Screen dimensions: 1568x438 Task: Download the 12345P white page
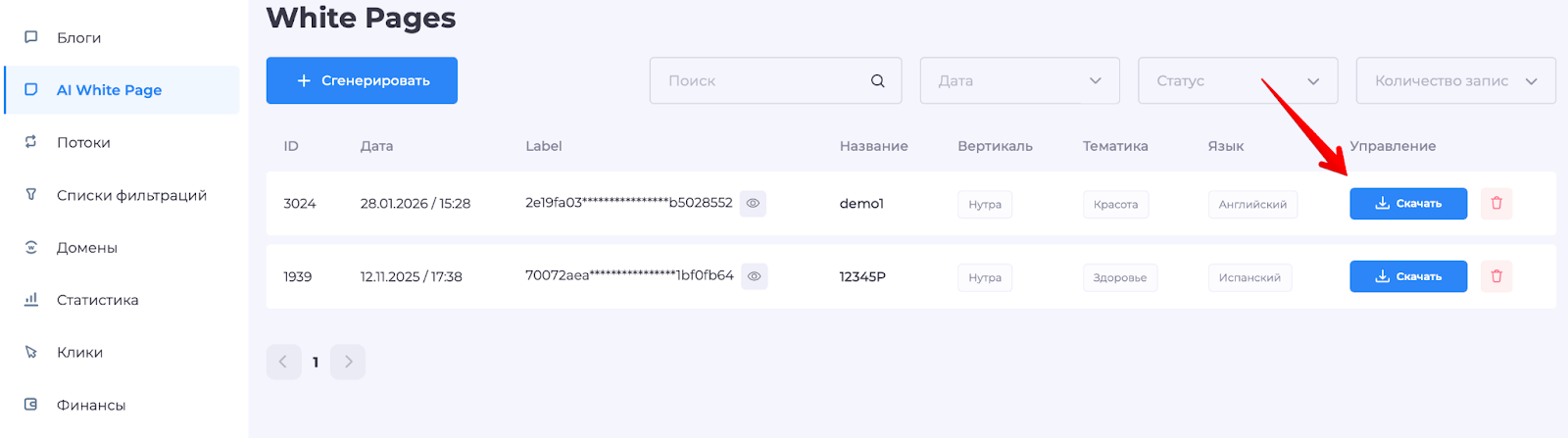click(1407, 276)
